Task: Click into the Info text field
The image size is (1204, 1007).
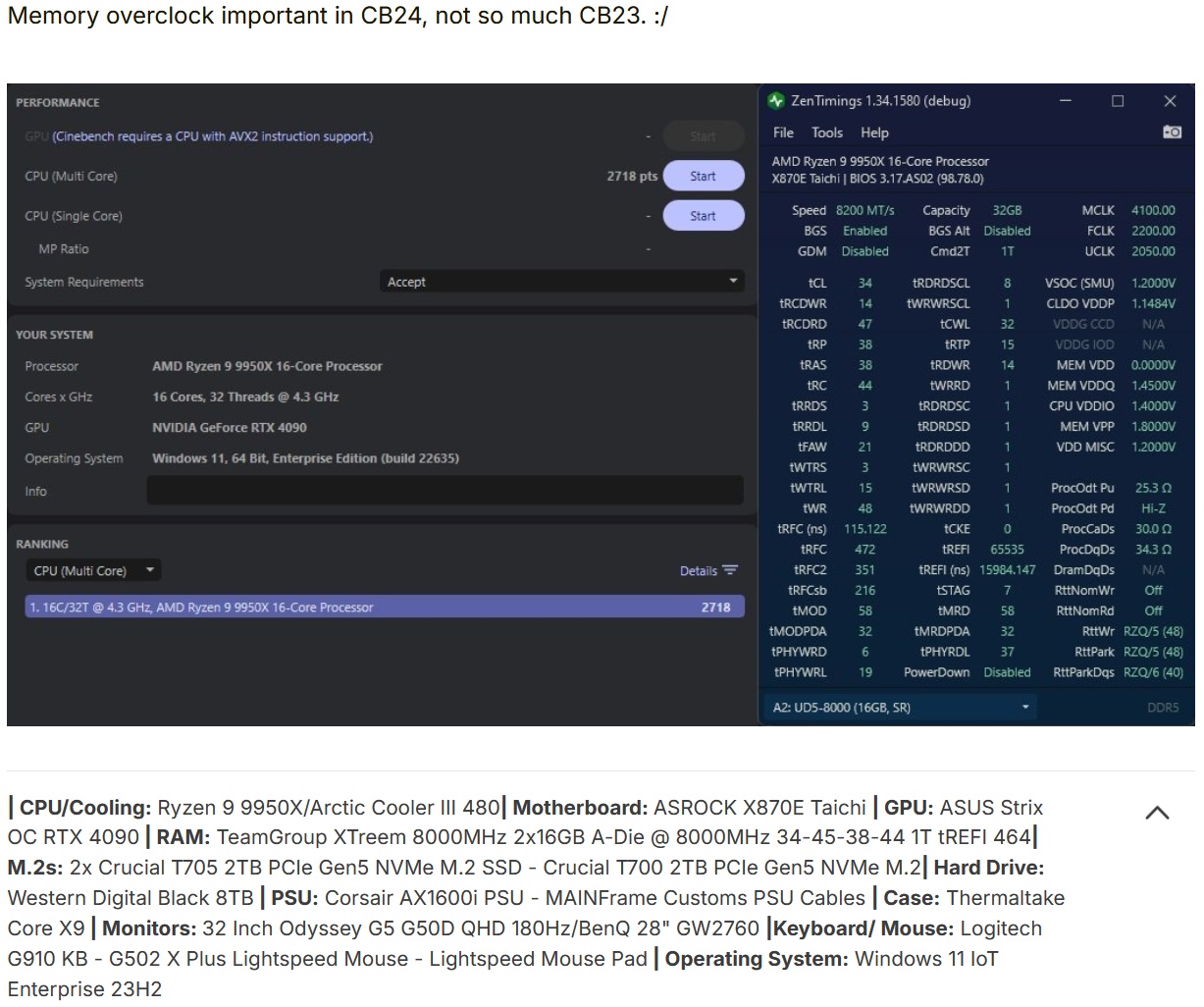Action: (445, 491)
